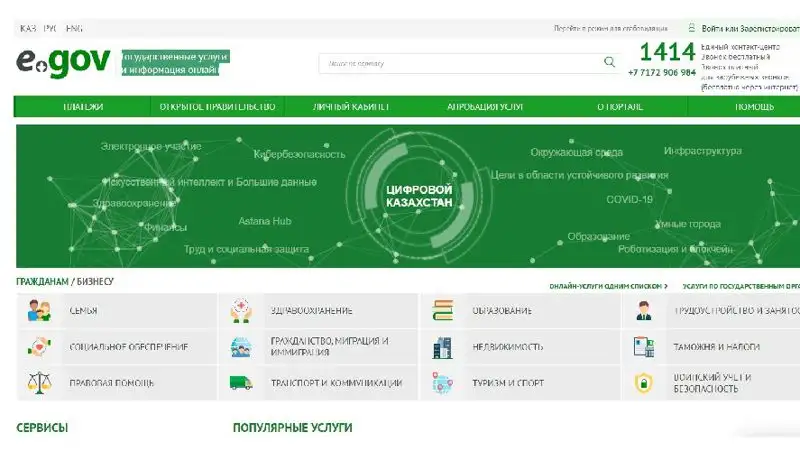The height and width of the screenshot is (451, 800).
Task: Open the visually impaired mode link
Action: click(611, 29)
